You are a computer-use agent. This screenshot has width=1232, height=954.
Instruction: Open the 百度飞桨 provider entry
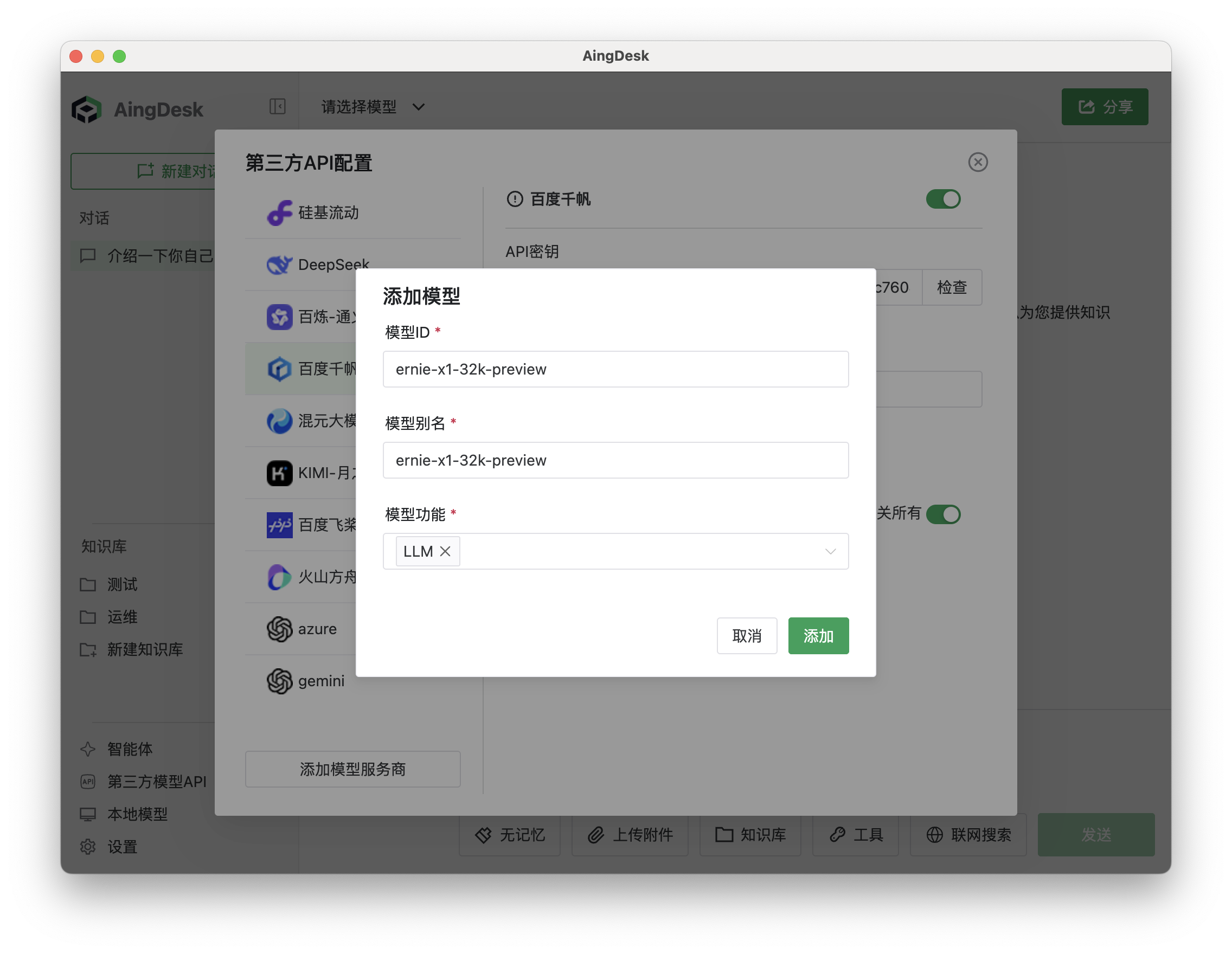pos(280,525)
